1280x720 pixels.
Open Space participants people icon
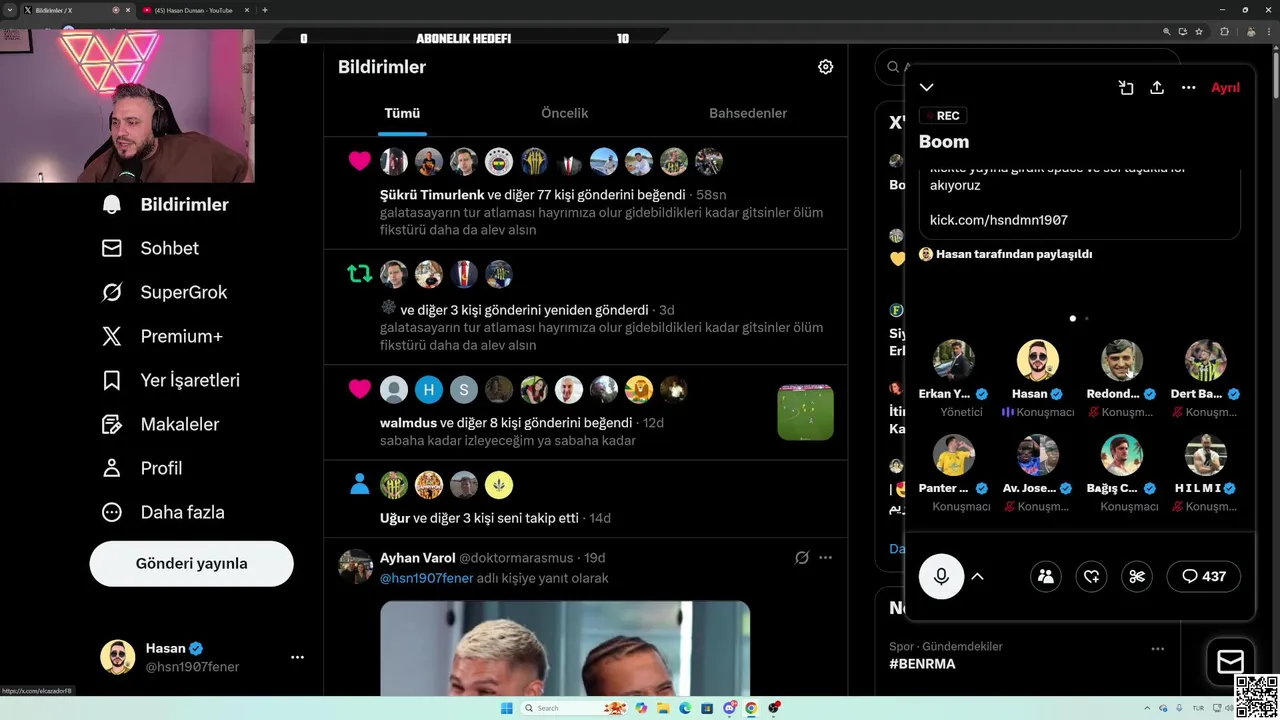[x=1046, y=576]
